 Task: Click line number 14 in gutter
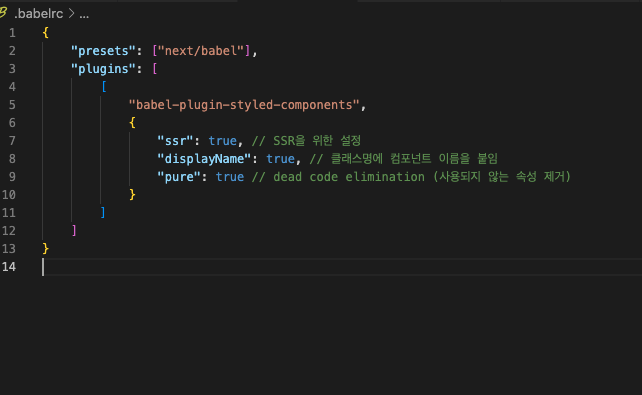coord(9,267)
